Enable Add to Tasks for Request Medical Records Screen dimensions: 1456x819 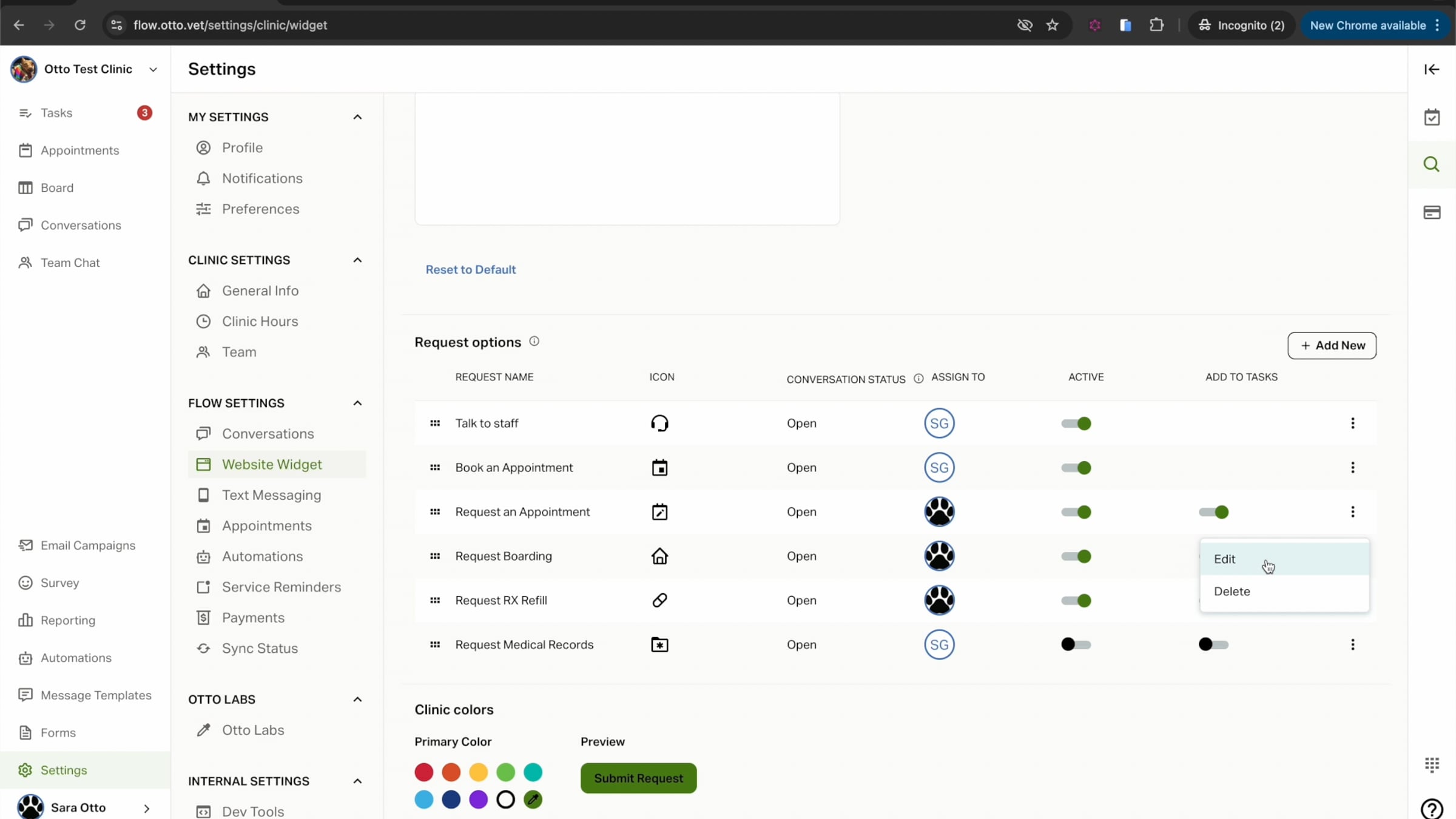[1214, 645]
